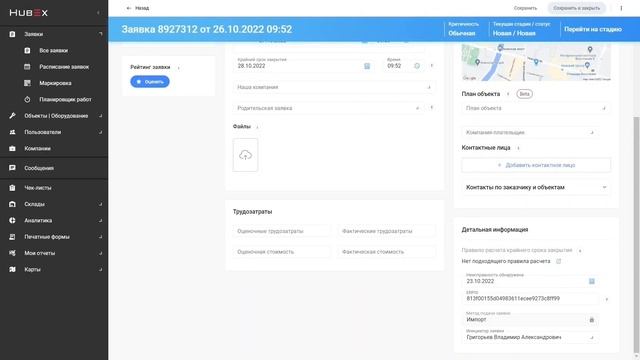
Task: Click Добавить контактное лицо button
Action: [x=536, y=165]
